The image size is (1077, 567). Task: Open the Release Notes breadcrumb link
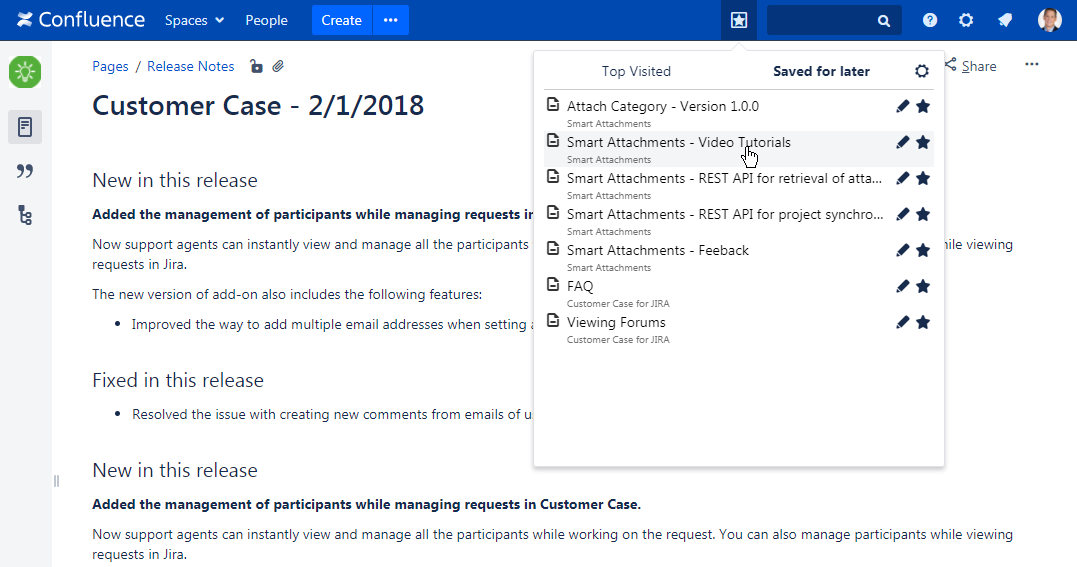click(x=190, y=67)
